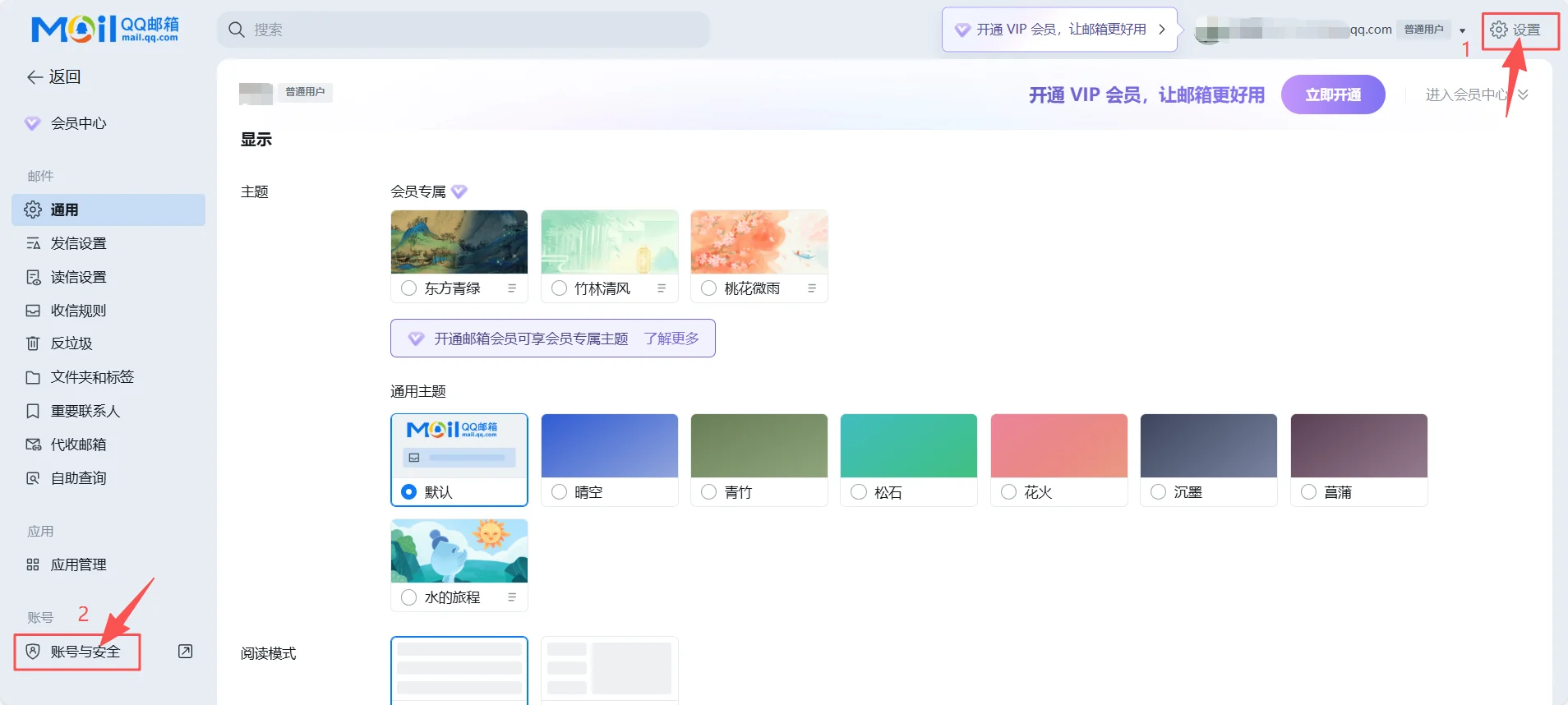Open 通用 settings menu item
Image resolution: width=1568 pixels, height=705 pixels.
(108, 210)
